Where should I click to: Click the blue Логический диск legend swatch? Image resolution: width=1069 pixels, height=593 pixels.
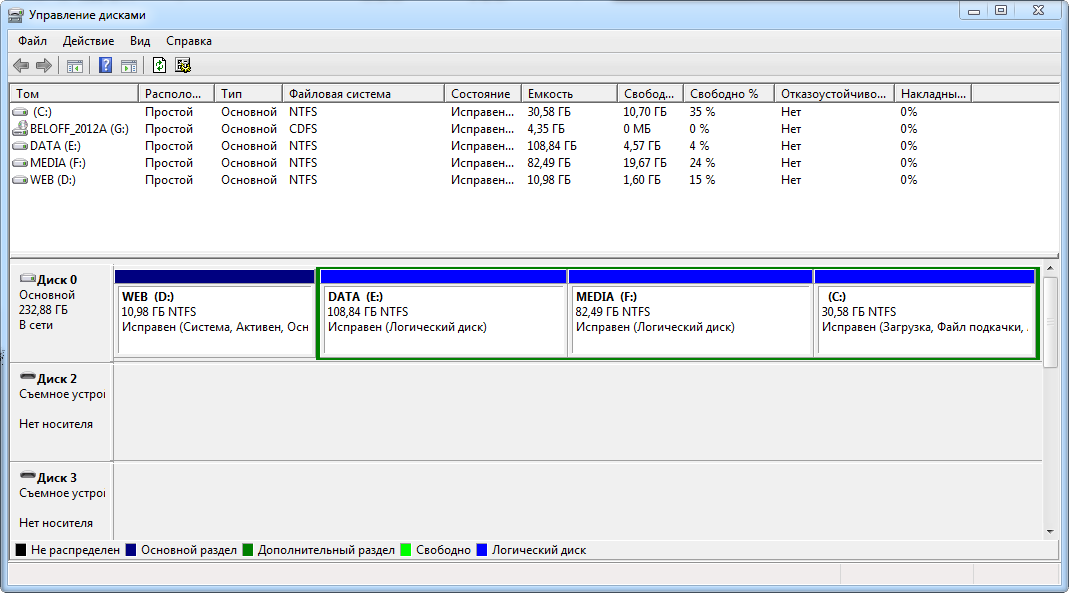481,550
